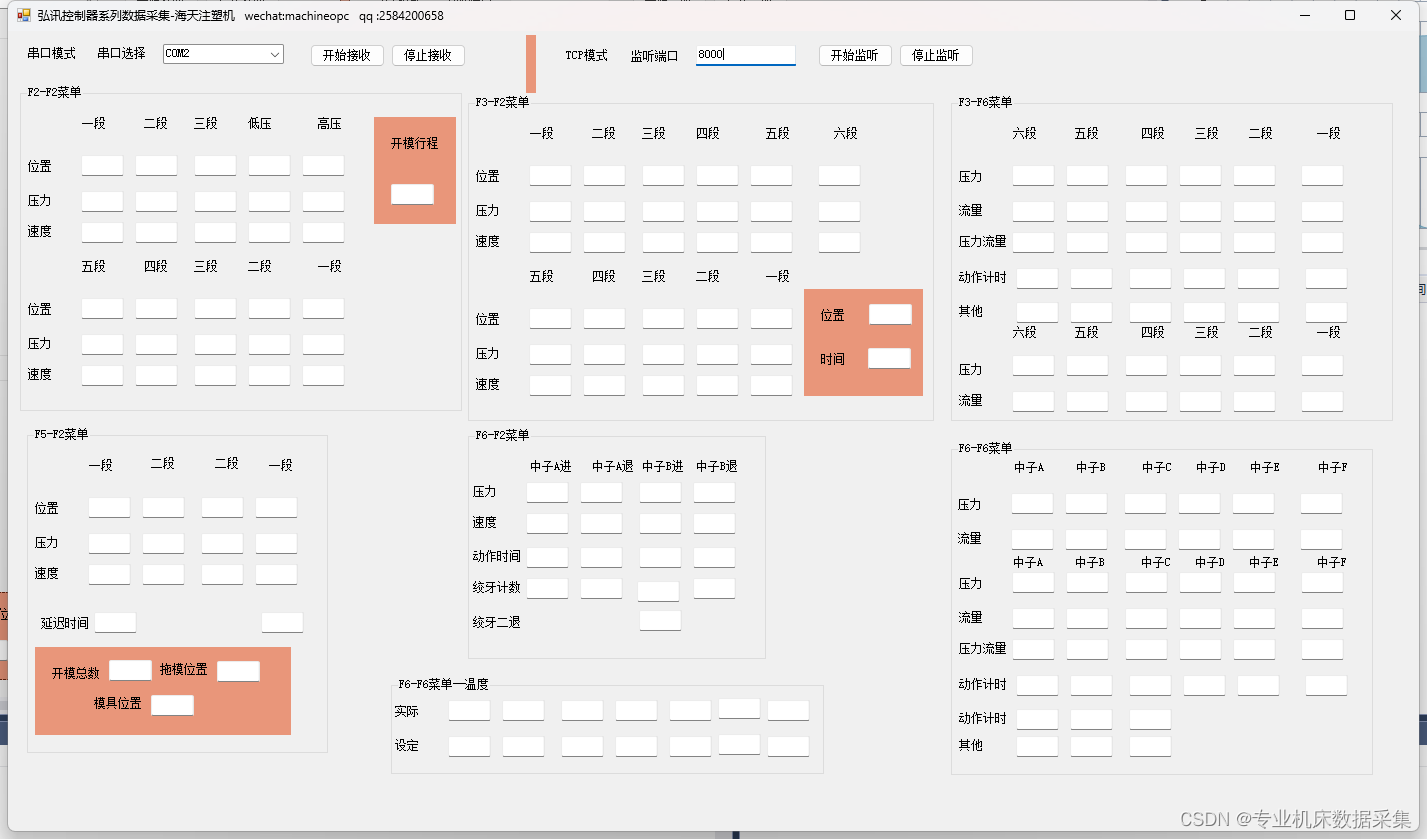Click the application icon in the title bar
The width and height of the screenshot is (1427, 839).
point(24,15)
